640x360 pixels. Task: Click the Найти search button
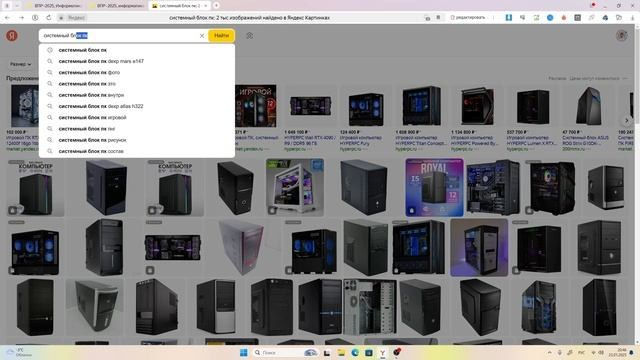[x=221, y=36]
